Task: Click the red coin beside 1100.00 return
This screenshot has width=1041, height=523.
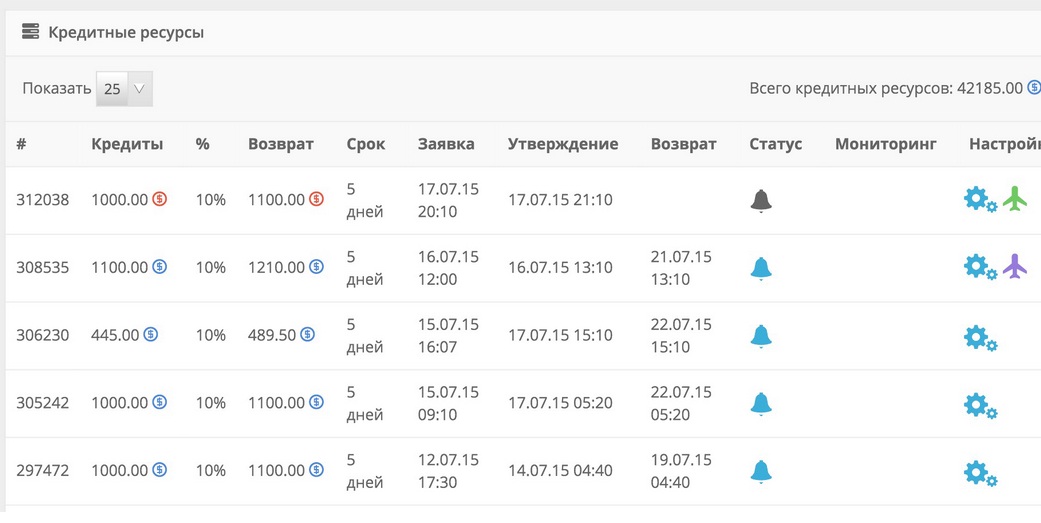Action: [x=316, y=200]
